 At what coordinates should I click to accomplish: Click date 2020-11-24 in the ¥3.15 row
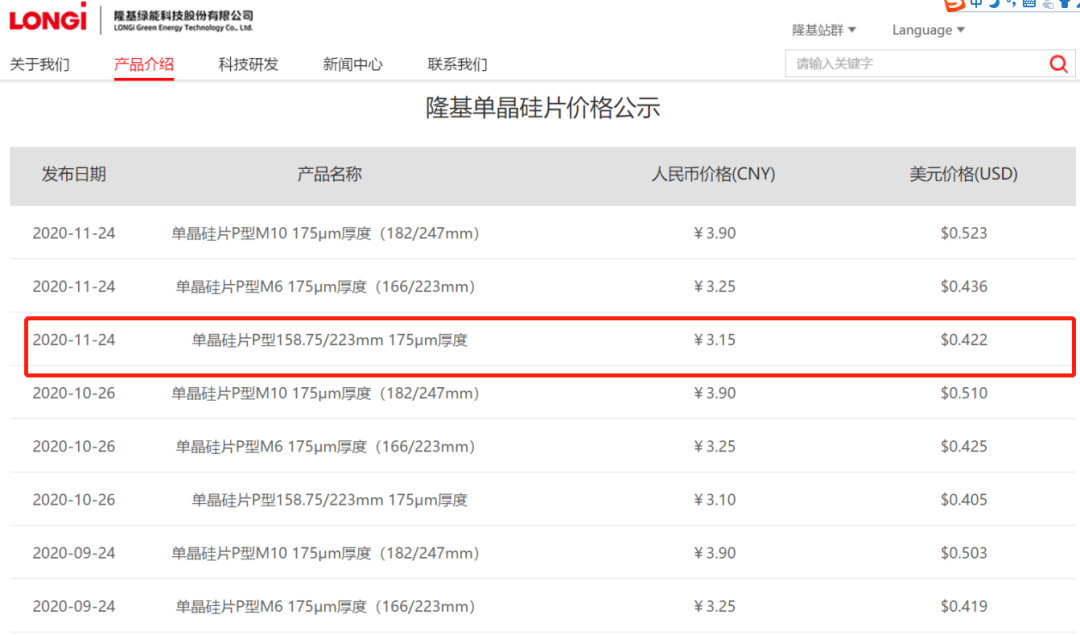[x=74, y=340]
